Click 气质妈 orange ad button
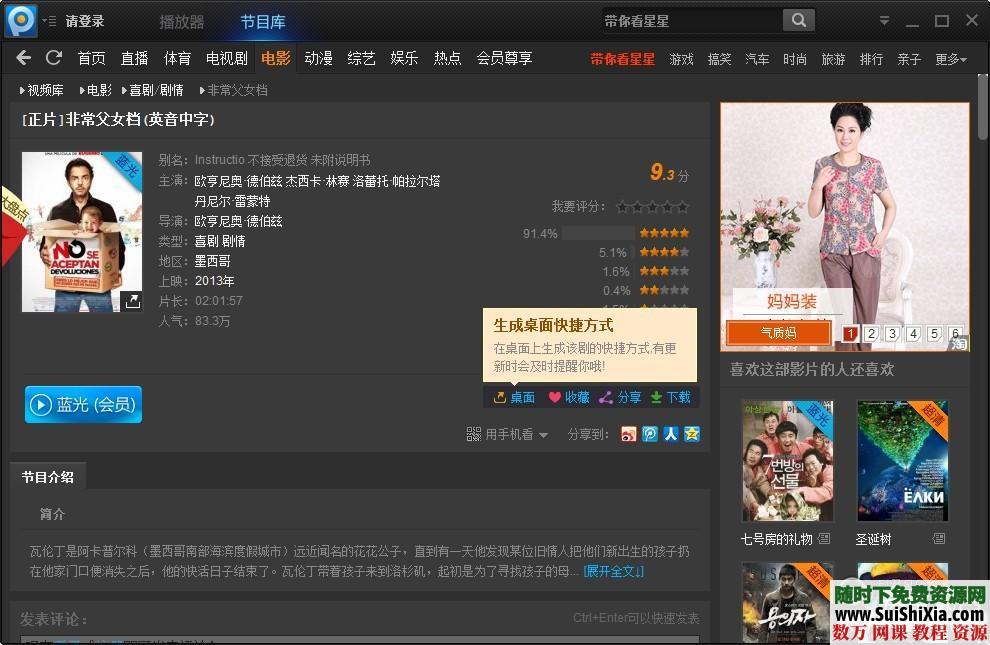The width and height of the screenshot is (990, 645). (778, 333)
